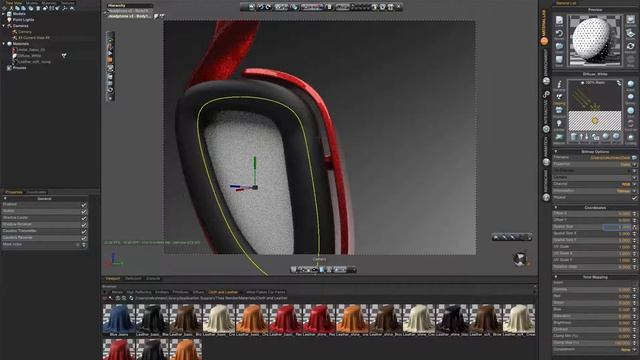The height and width of the screenshot is (360, 640).
Task: Browse for bitmap Filename
Action: click(634, 158)
